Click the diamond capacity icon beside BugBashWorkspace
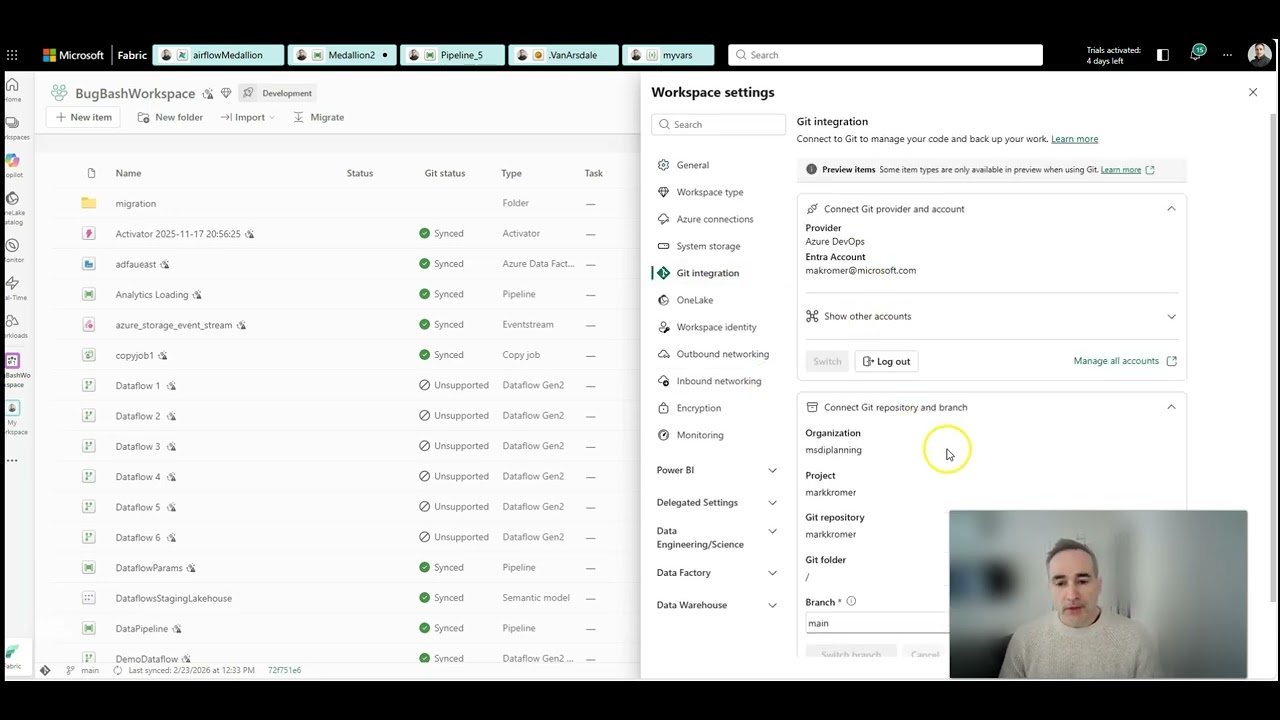This screenshot has height=720, width=1280. coord(226,93)
